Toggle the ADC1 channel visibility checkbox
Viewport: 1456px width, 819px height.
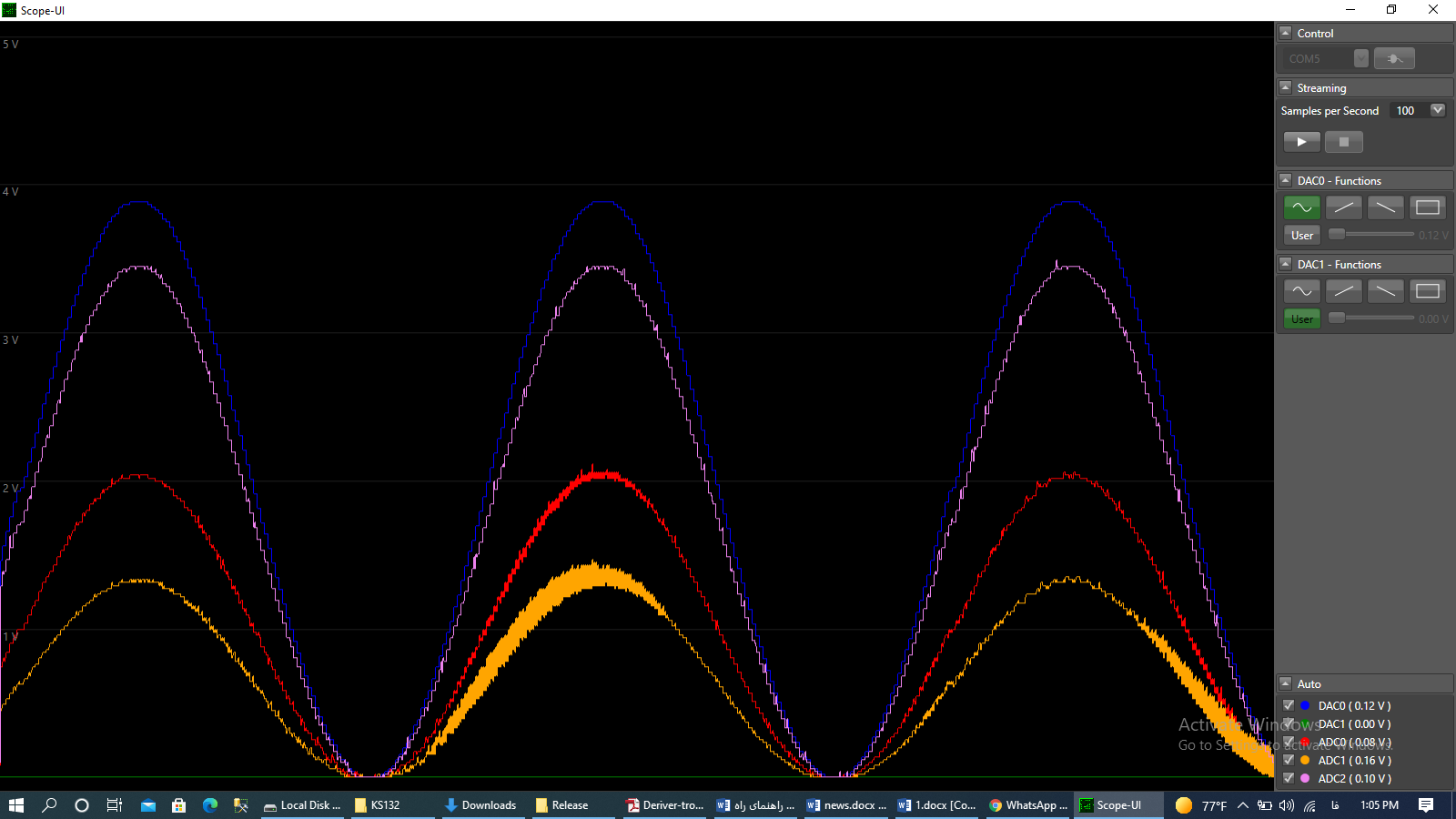(1289, 760)
